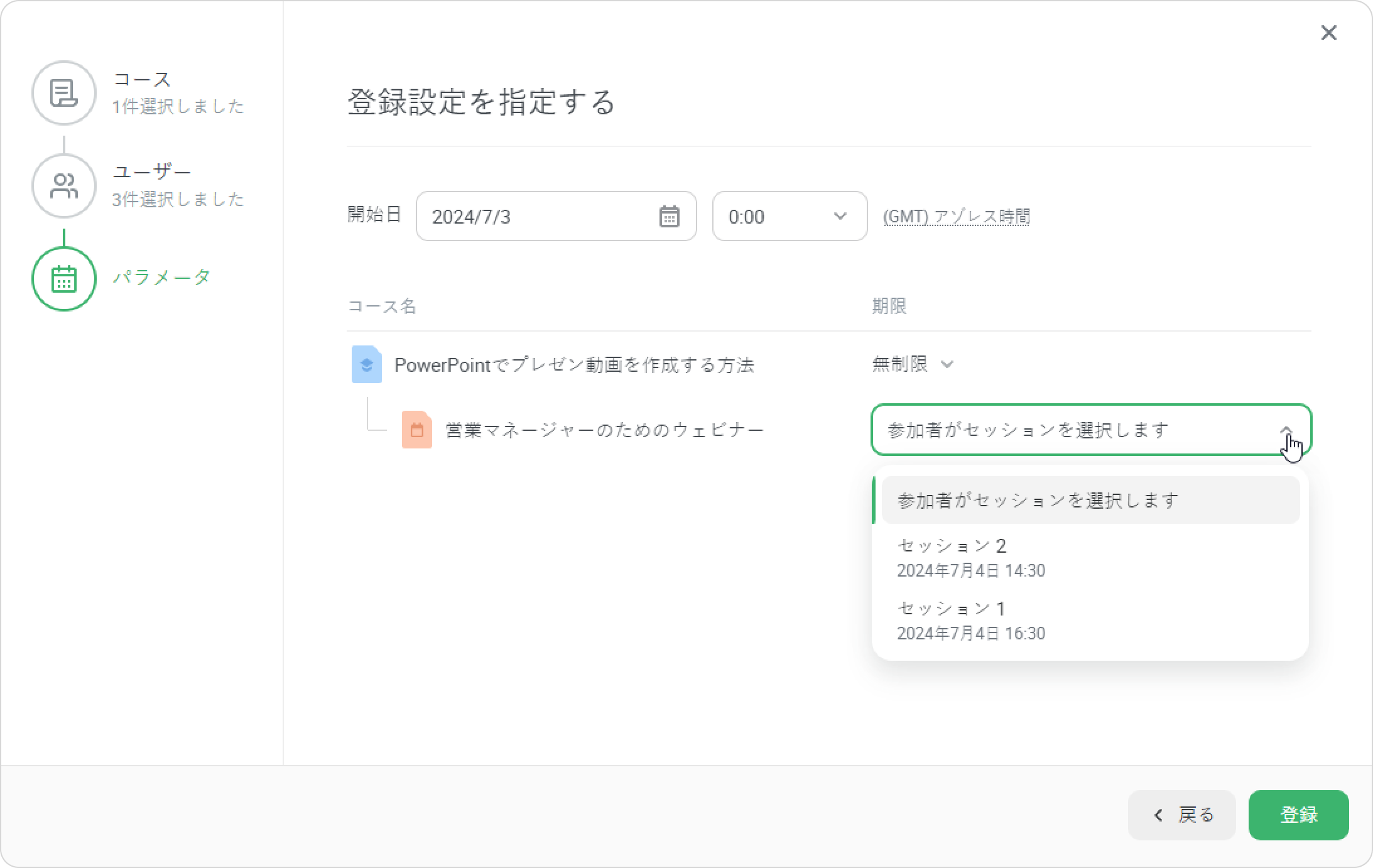
Task: Click PowerPointでプレゼン動画を作成する方法 course name
Action: click(x=573, y=365)
